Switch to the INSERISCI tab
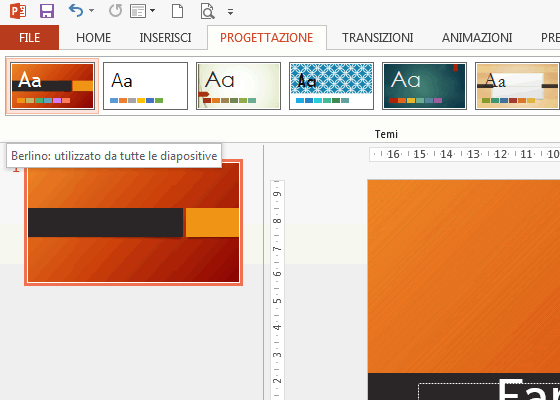Screen dimensions: 560x400 click(165, 38)
